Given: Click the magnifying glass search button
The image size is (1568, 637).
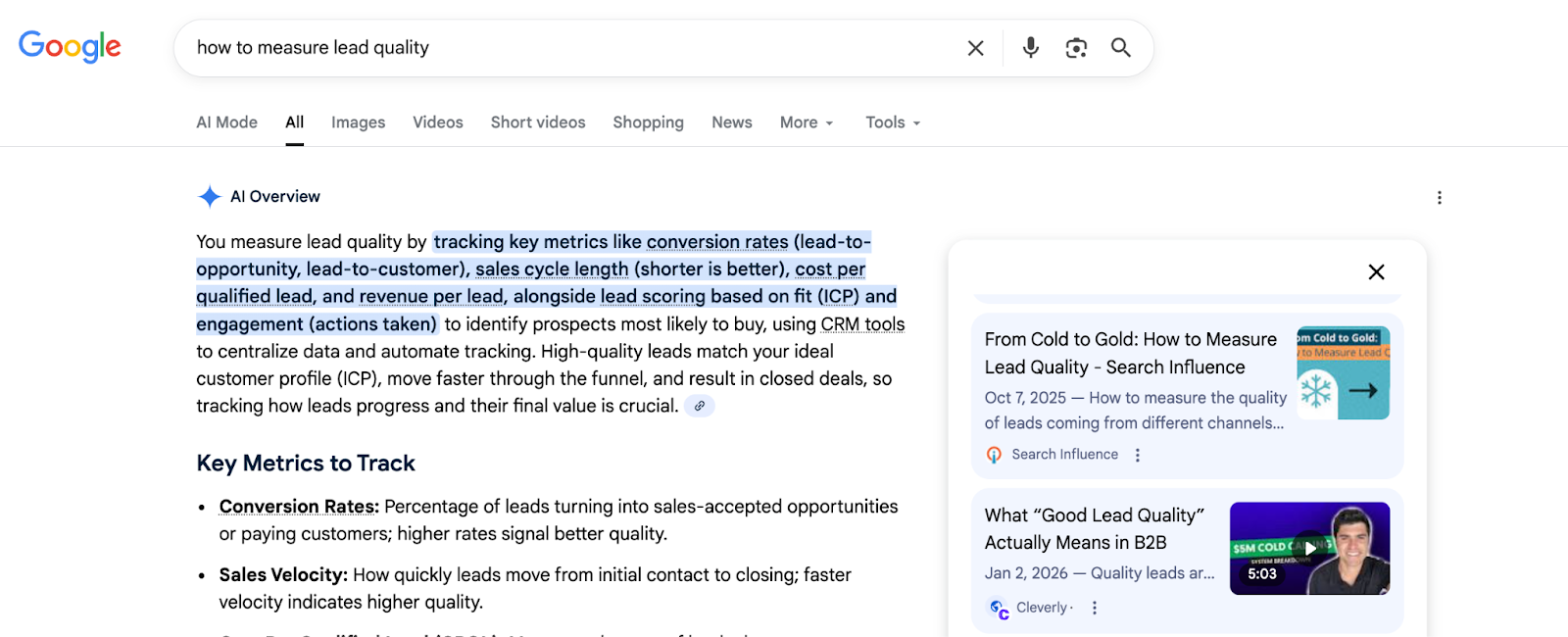Looking at the screenshot, I should pyautogui.click(x=1121, y=48).
